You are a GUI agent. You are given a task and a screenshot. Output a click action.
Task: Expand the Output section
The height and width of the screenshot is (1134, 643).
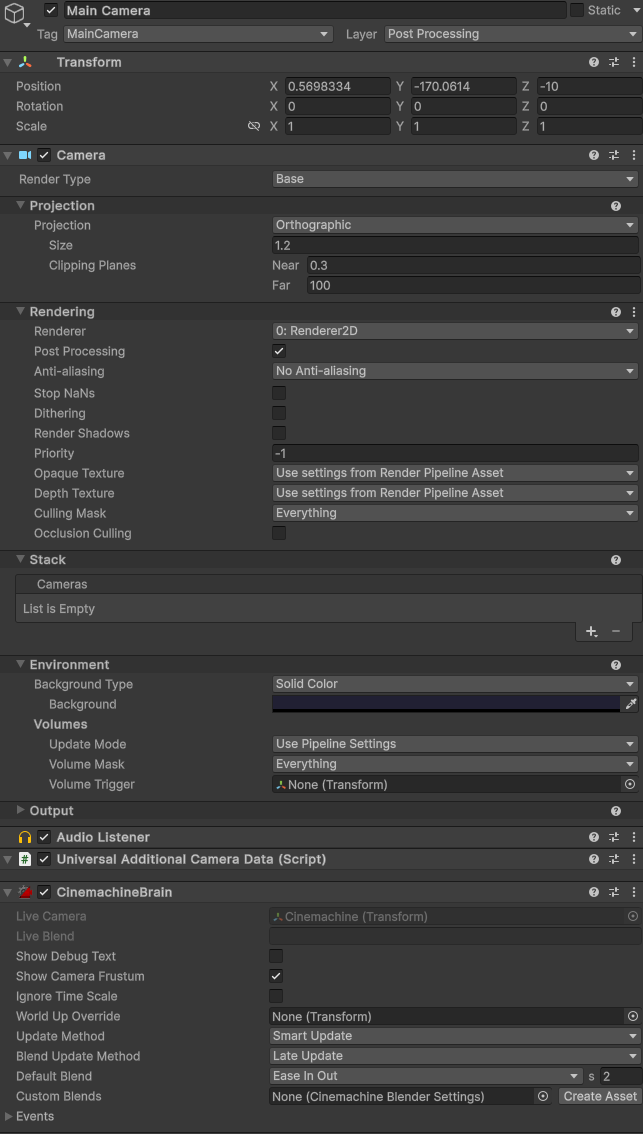point(22,811)
